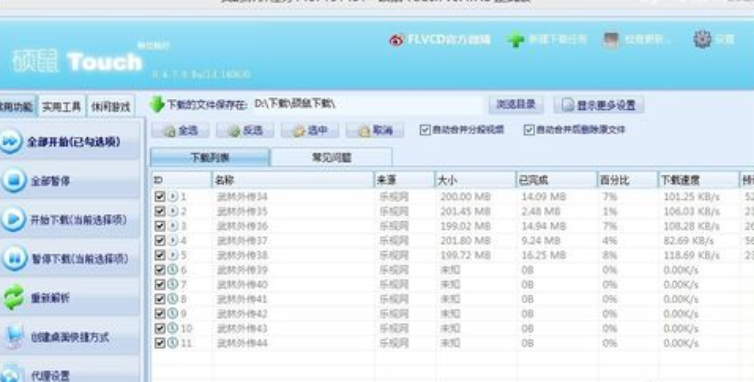Click the 全部暂停 stop-all icon

[14, 180]
